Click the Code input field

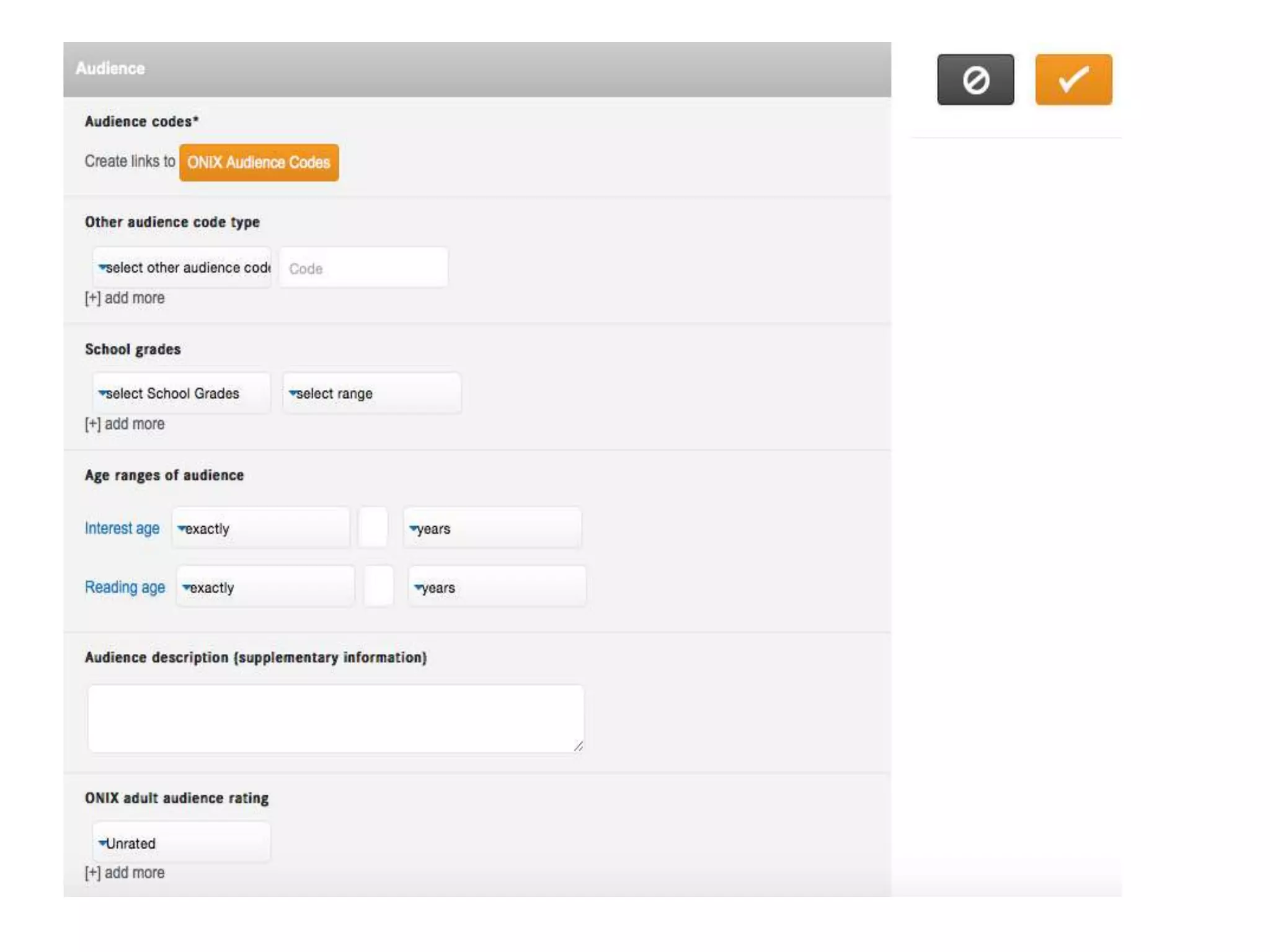[x=363, y=268]
